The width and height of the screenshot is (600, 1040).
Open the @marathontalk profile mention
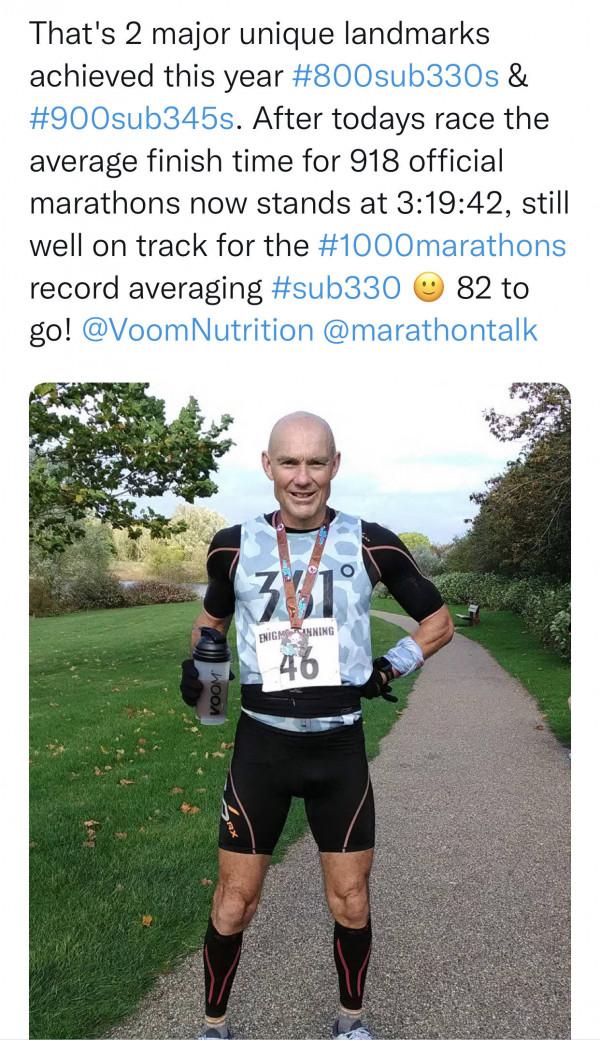[x=430, y=330]
